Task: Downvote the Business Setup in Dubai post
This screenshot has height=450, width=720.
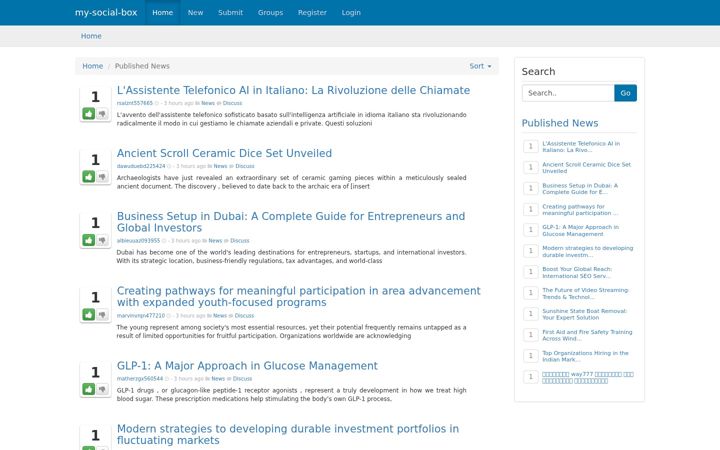Action: pyautogui.click(x=102, y=240)
